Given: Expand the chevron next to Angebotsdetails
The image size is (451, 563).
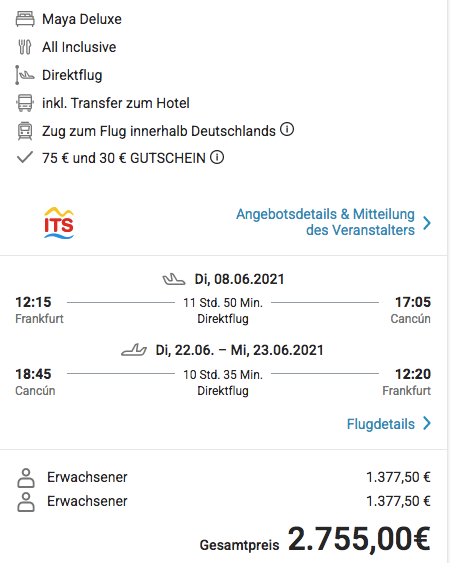Looking at the screenshot, I should (427, 223).
